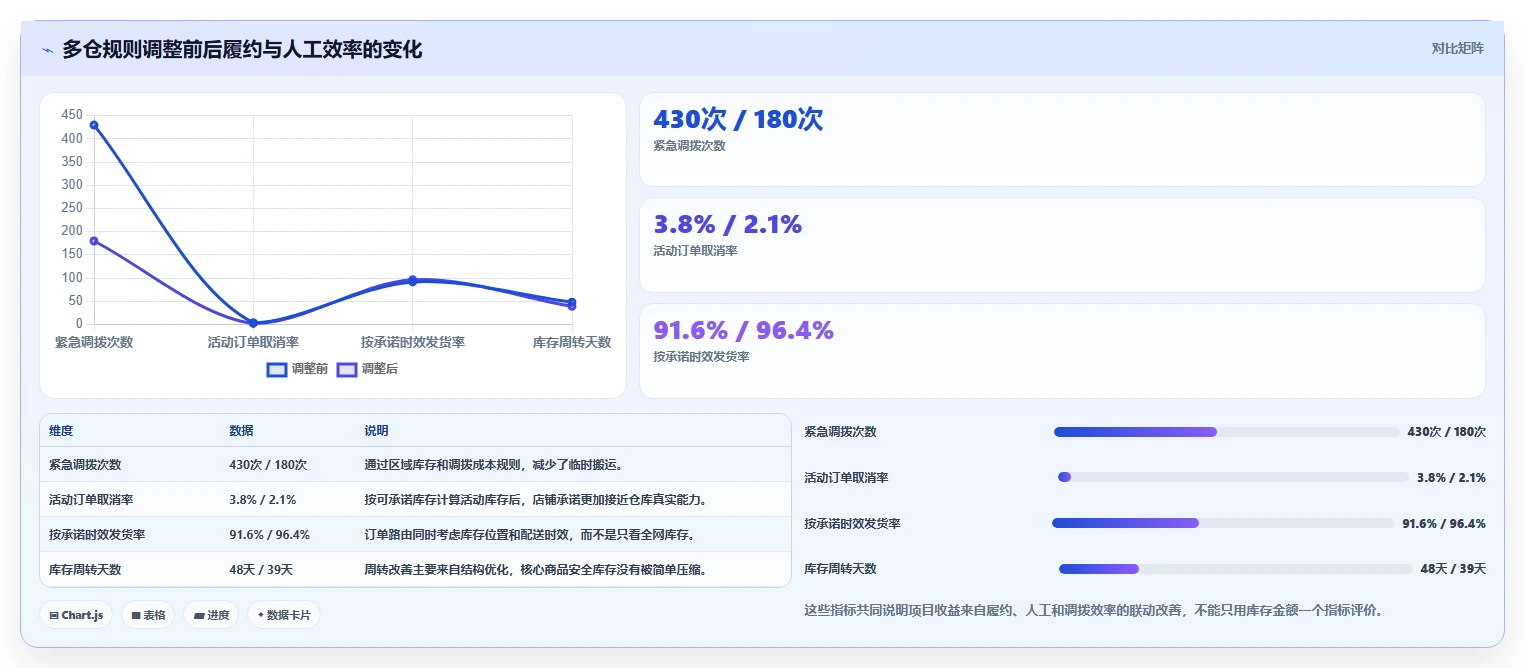1525x668 pixels.
Task: Click the Chart.js tag
Action: [x=76, y=615]
